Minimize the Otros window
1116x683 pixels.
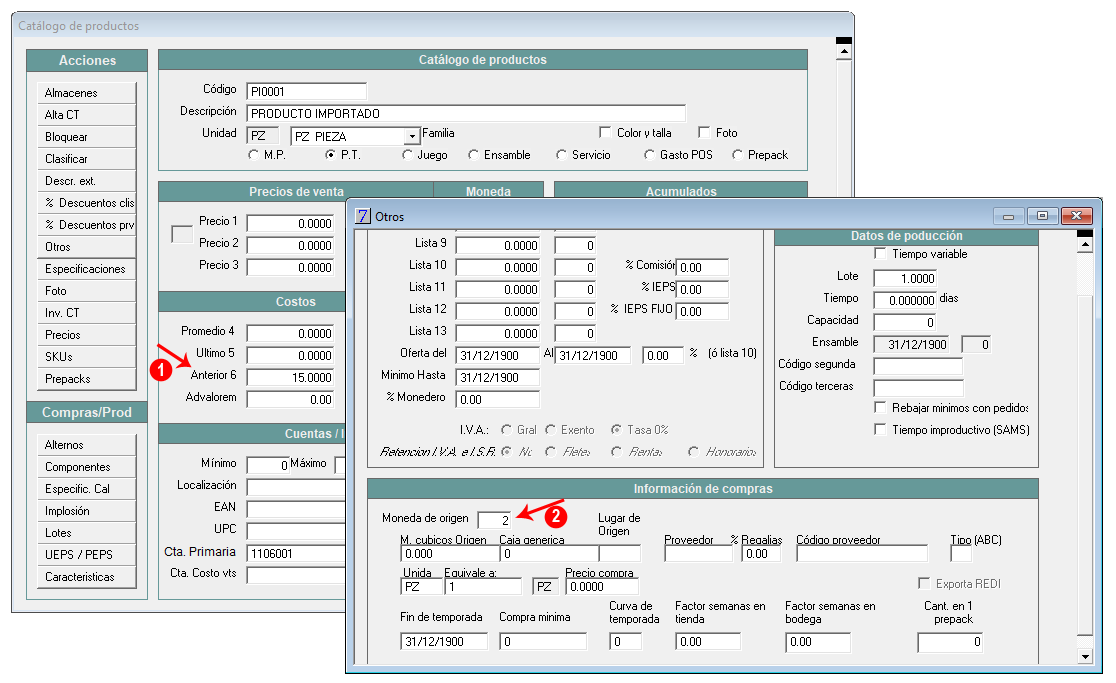pos(1008,216)
